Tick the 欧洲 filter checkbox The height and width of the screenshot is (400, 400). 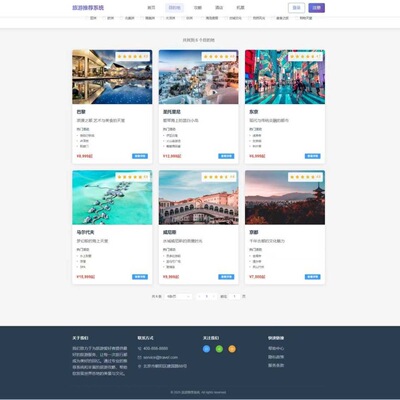pyautogui.click(x=104, y=18)
